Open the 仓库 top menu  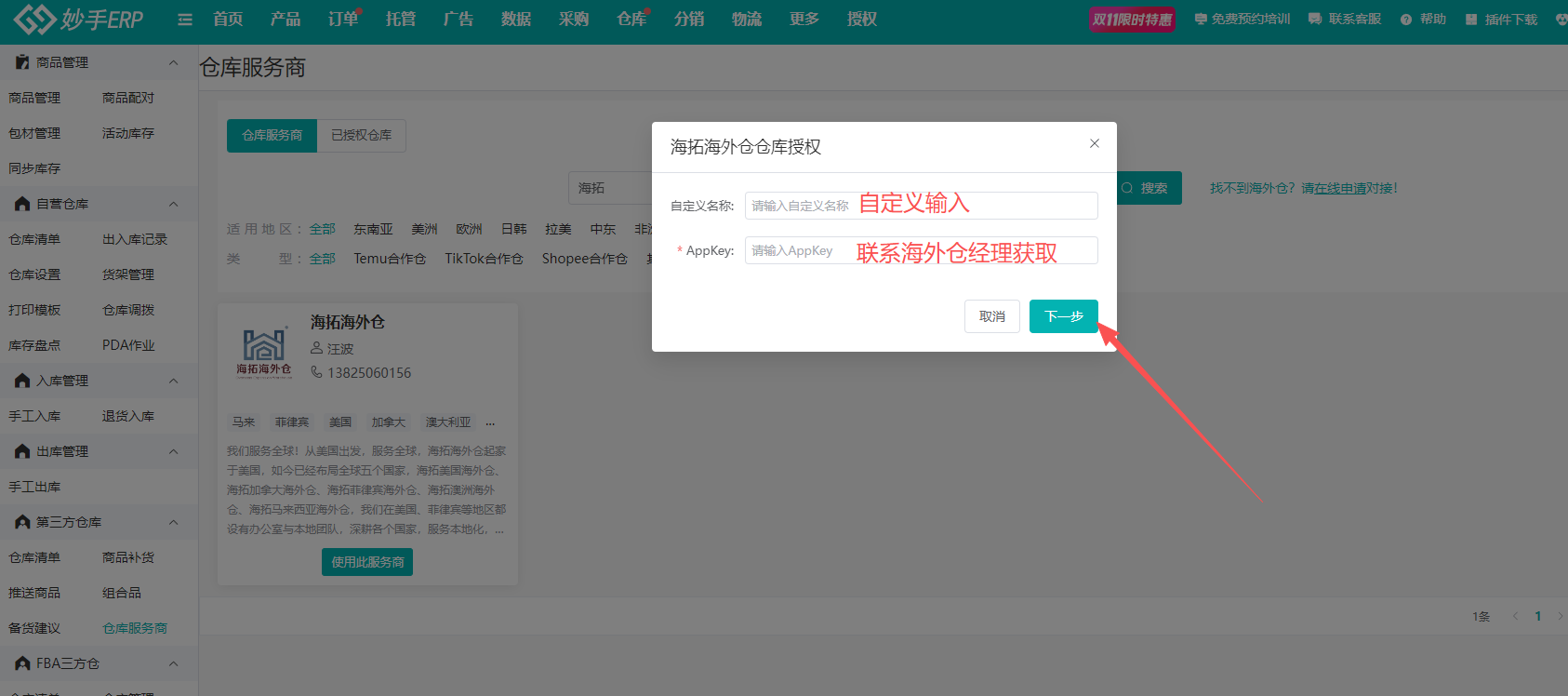coord(631,19)
